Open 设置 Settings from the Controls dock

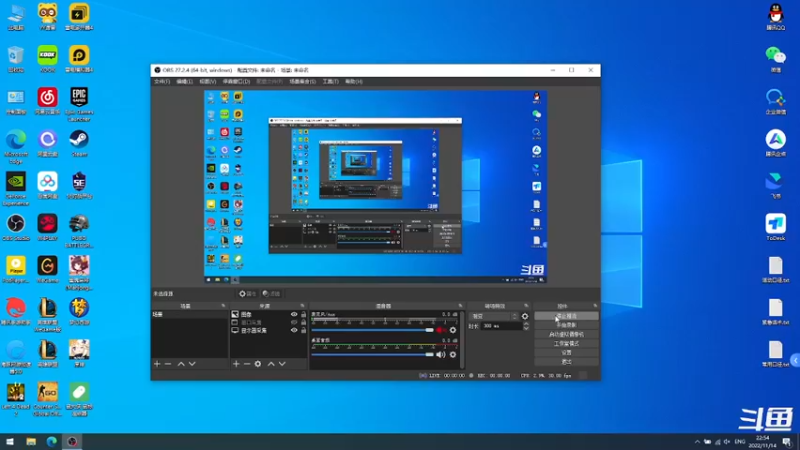[566, 353]
